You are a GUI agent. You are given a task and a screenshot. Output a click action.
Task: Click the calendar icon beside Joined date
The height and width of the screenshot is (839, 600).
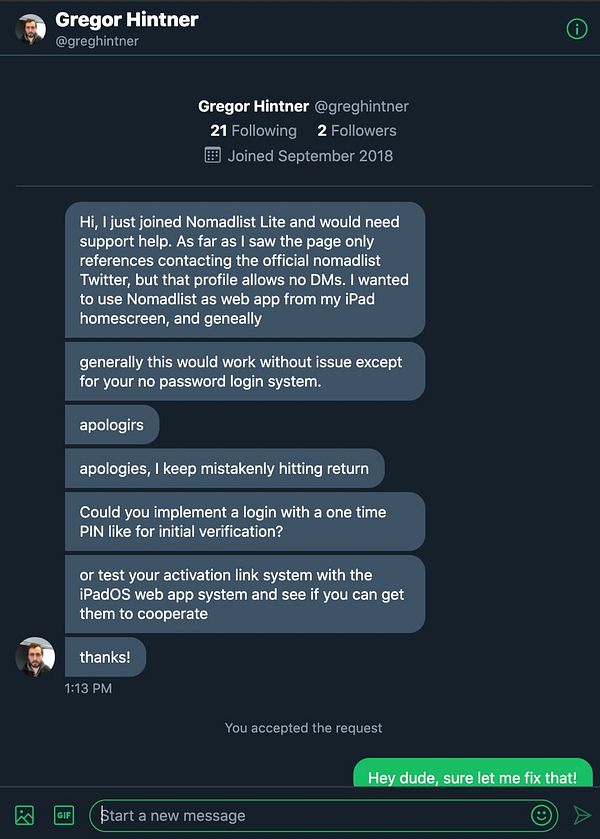[212, 155]
